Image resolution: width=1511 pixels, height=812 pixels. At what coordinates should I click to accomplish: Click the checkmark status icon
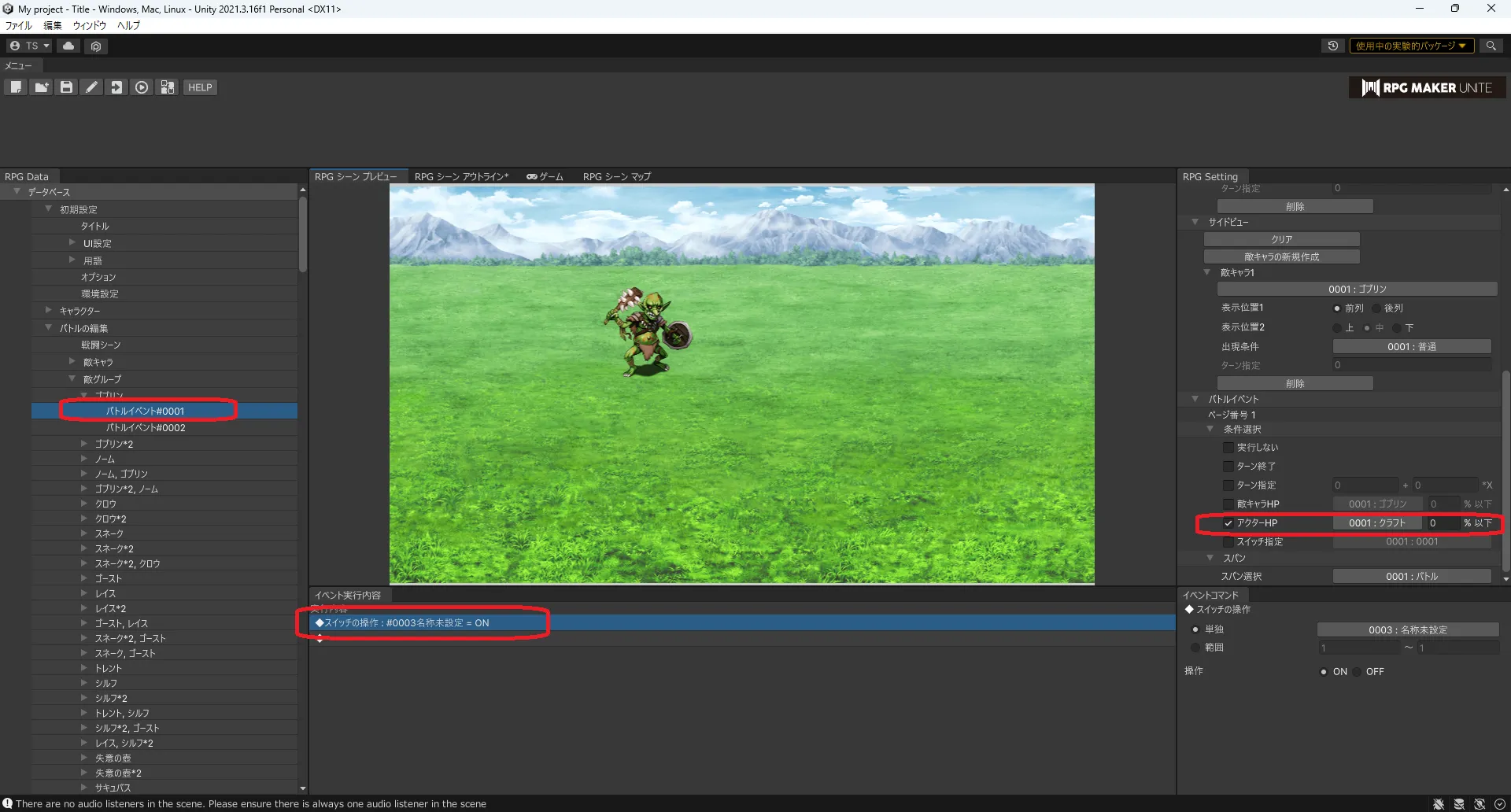point(1500,803)
